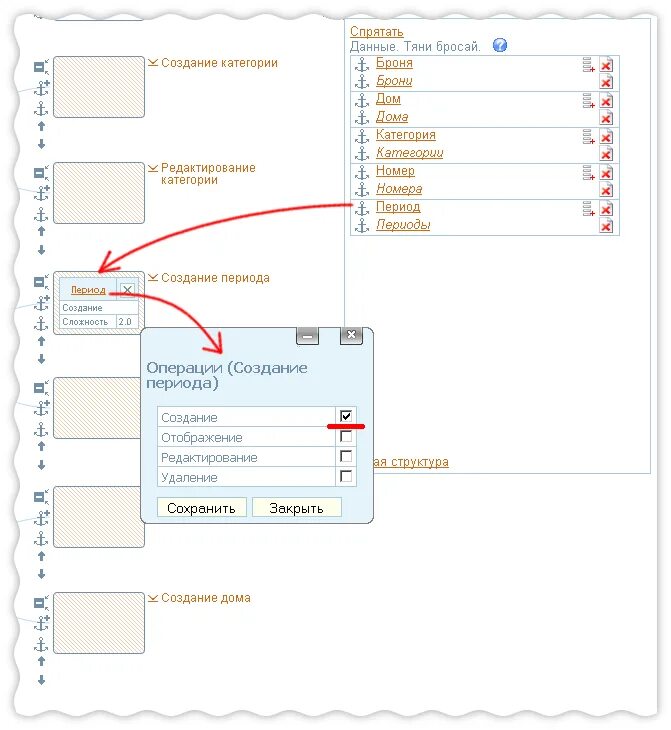Uncheck the 'Создание' operation checkbox

[346, 416]
